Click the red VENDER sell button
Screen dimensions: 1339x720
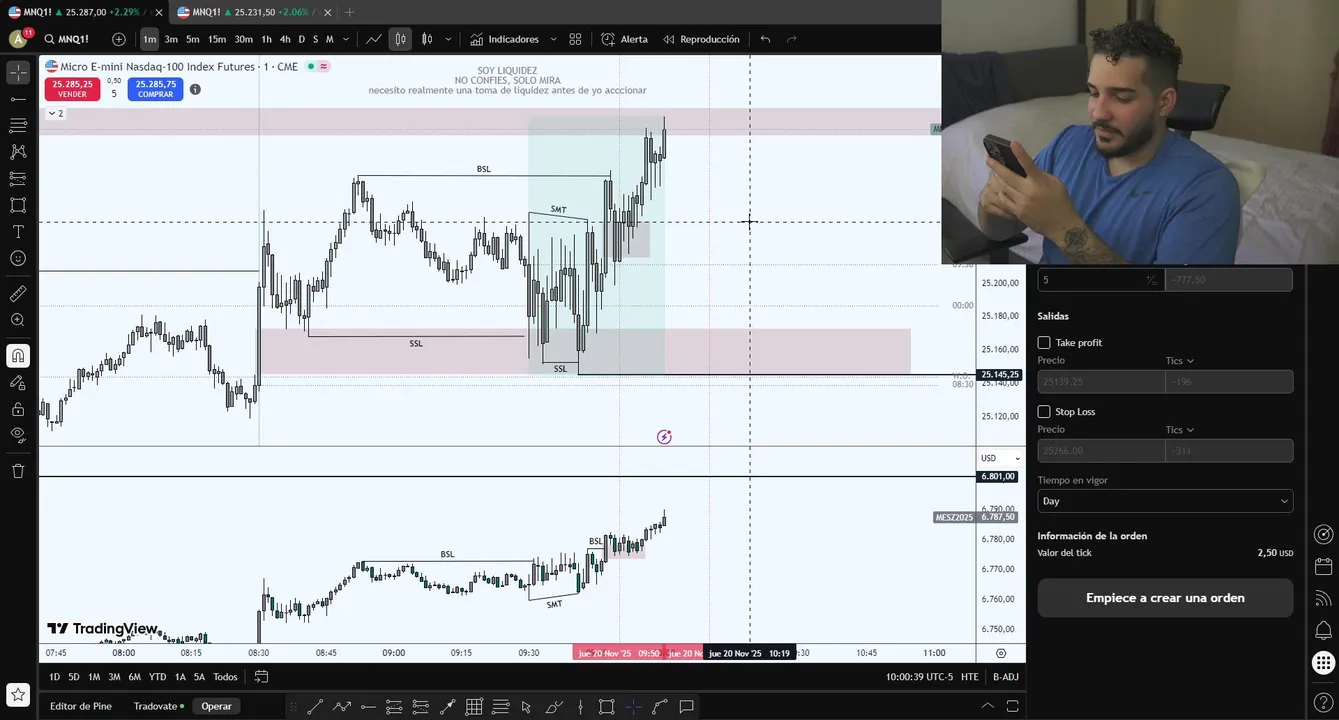pos(72,89)
